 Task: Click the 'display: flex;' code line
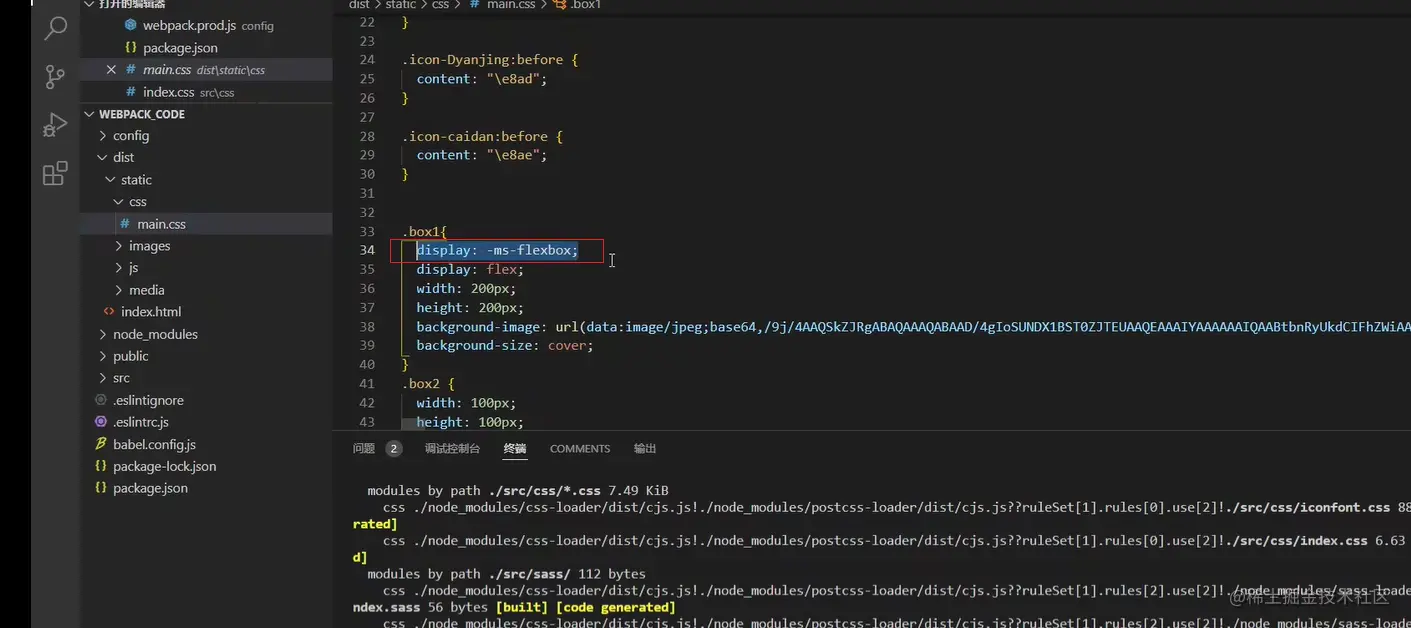(470, 269)
